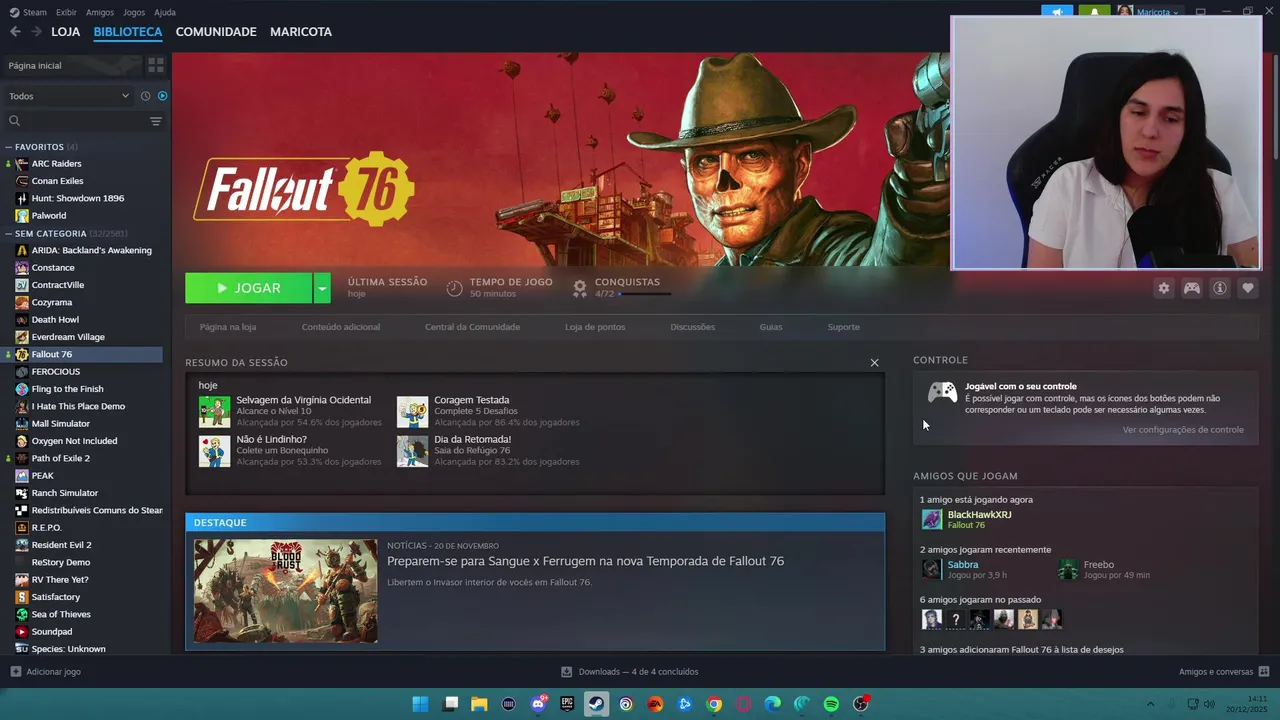Open the announcements megaphone icon
Screen dimensions: 1280x720
click(x=1057, y=12)
